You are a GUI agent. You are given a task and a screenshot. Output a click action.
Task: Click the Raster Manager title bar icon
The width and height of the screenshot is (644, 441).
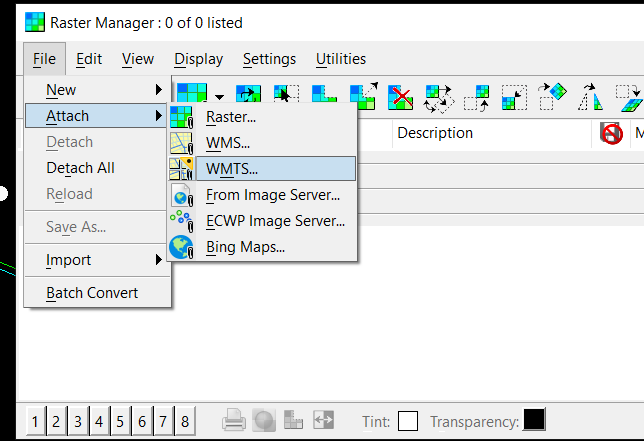34,22
